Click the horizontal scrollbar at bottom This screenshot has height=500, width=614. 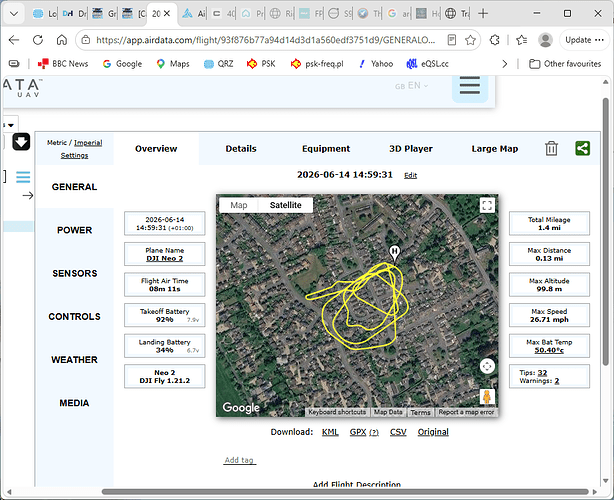(x=345, y=492)
